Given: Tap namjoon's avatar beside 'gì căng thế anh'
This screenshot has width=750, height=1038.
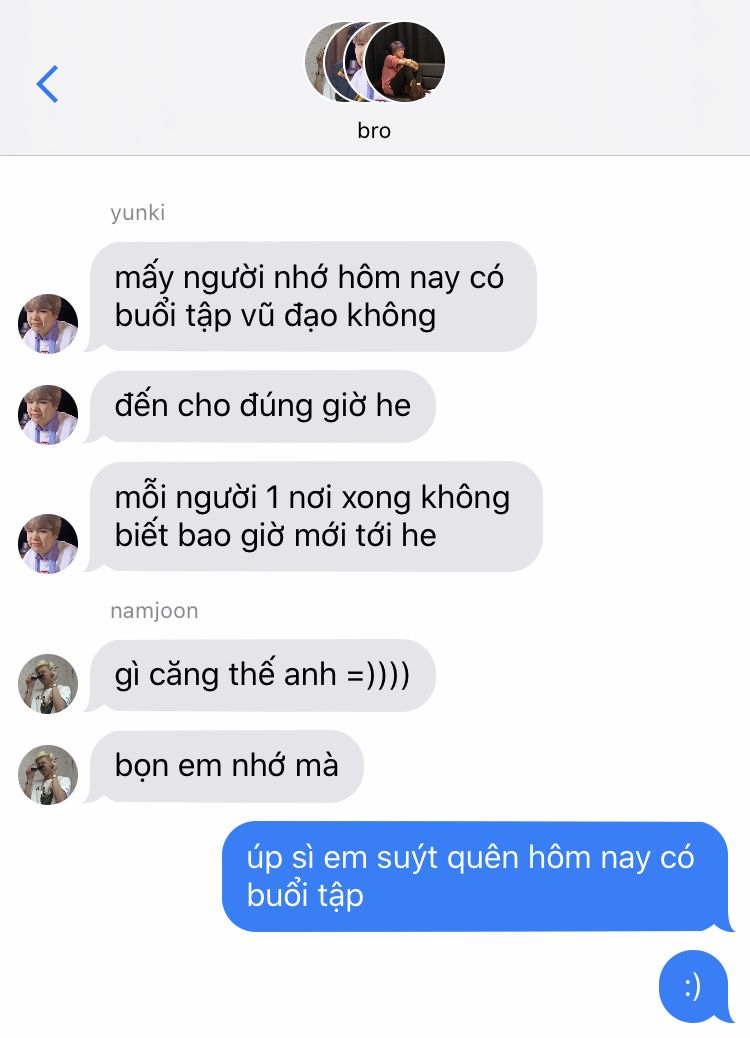Looking at the screenshot, I should (x=48, y=684).
